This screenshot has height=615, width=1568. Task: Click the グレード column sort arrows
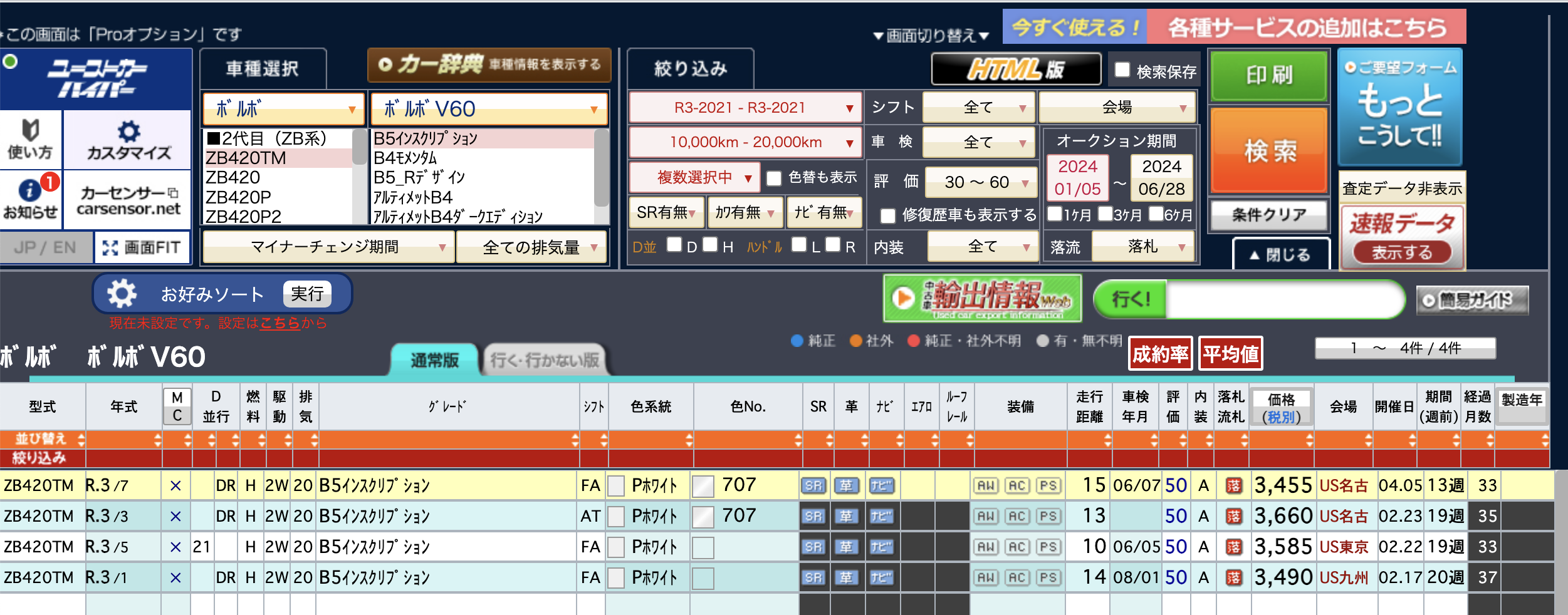pos(575,440)
